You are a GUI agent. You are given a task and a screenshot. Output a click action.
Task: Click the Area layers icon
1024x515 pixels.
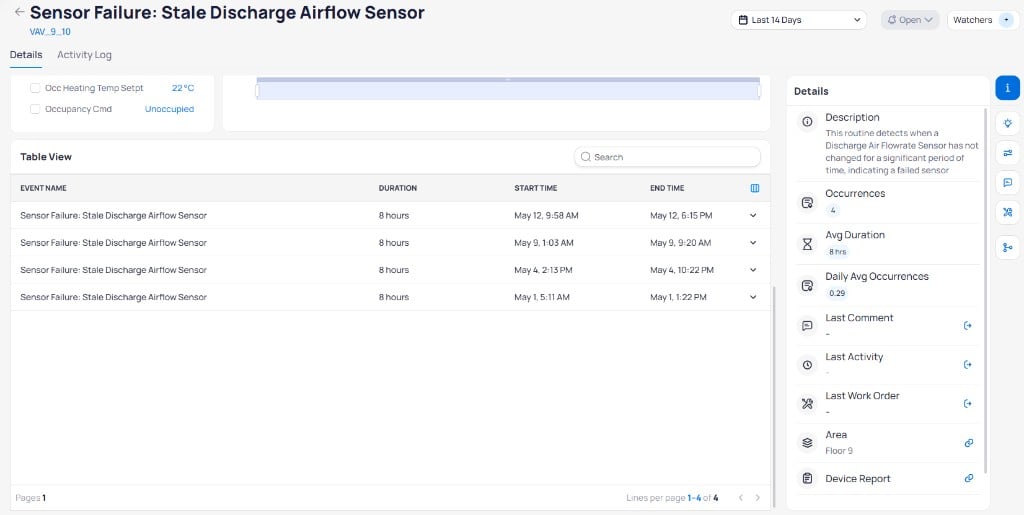pos(807,443)
